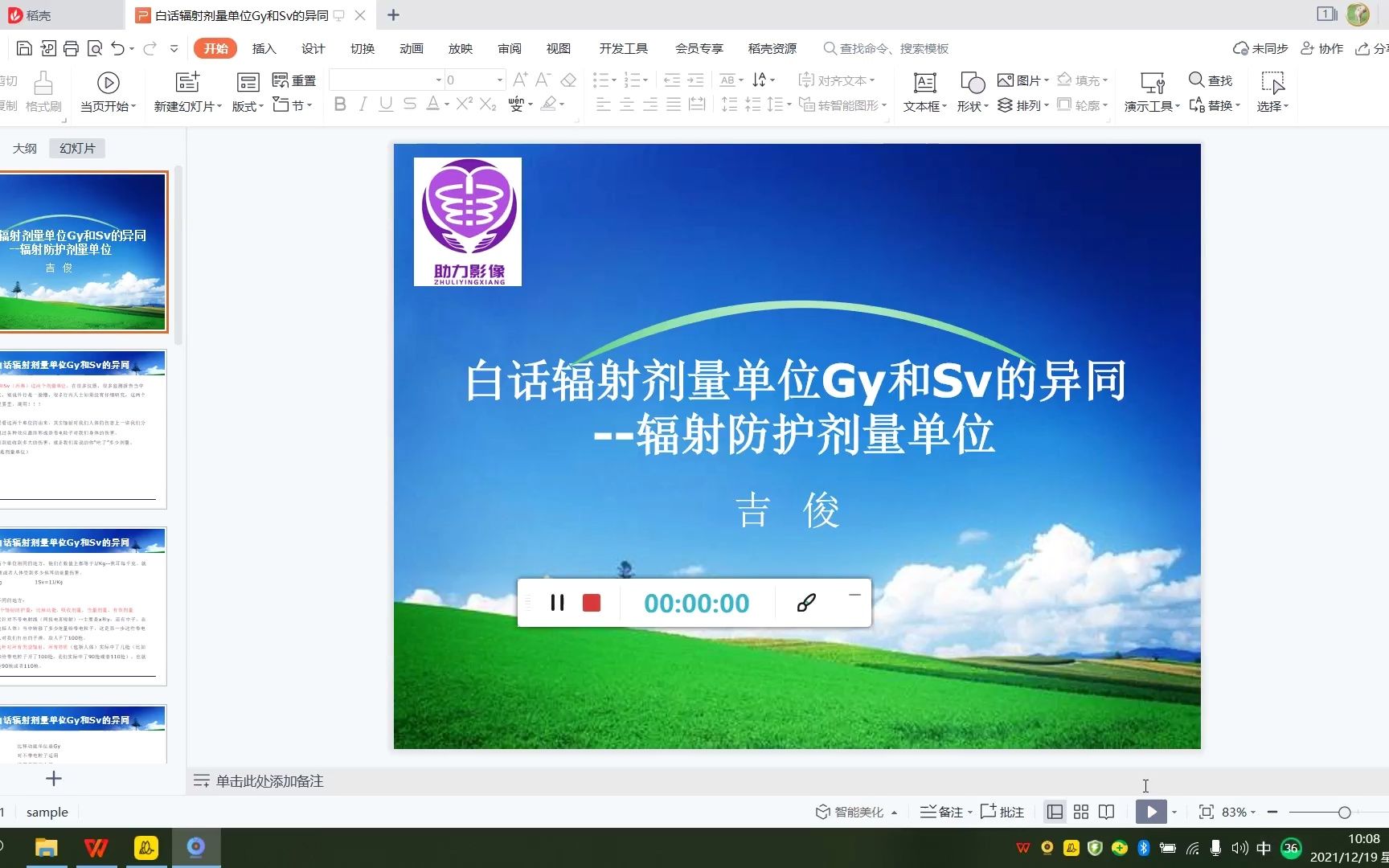Open the font size dropdown

498,80
